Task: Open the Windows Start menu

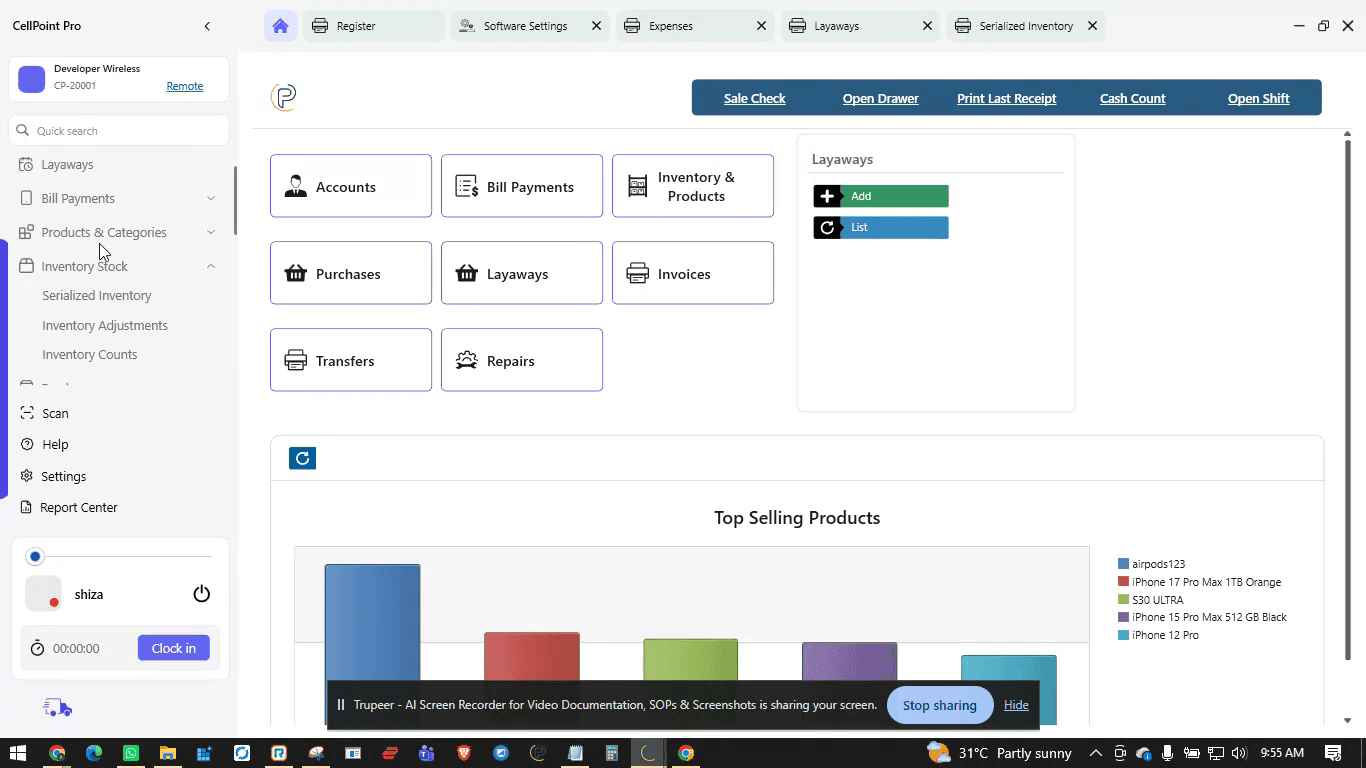Action: point(17,753)
